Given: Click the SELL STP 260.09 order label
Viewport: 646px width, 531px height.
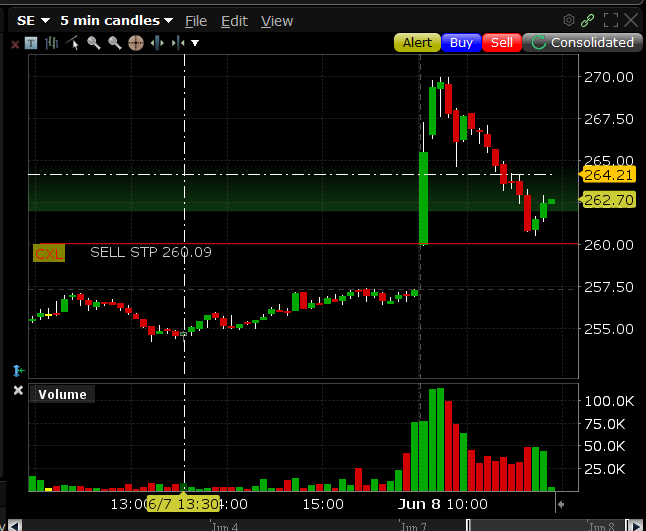Looking at the screenshot, I should 151,252.
